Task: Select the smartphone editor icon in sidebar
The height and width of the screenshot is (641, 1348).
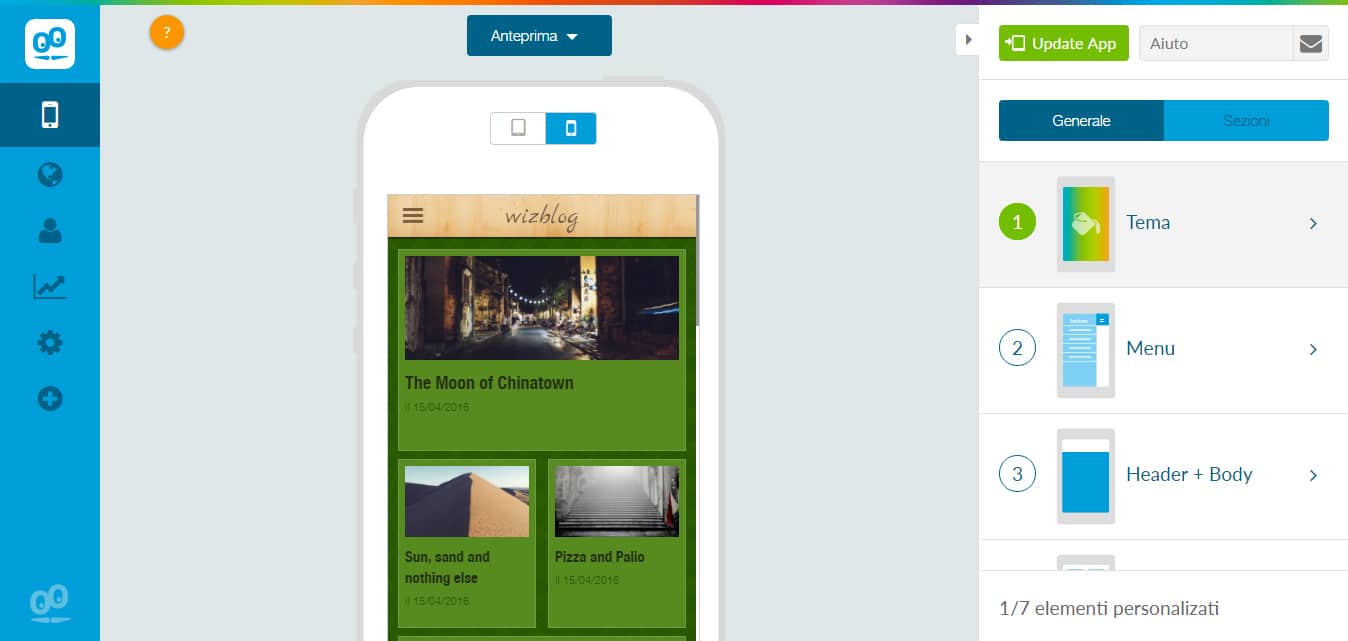Action: 50,115
